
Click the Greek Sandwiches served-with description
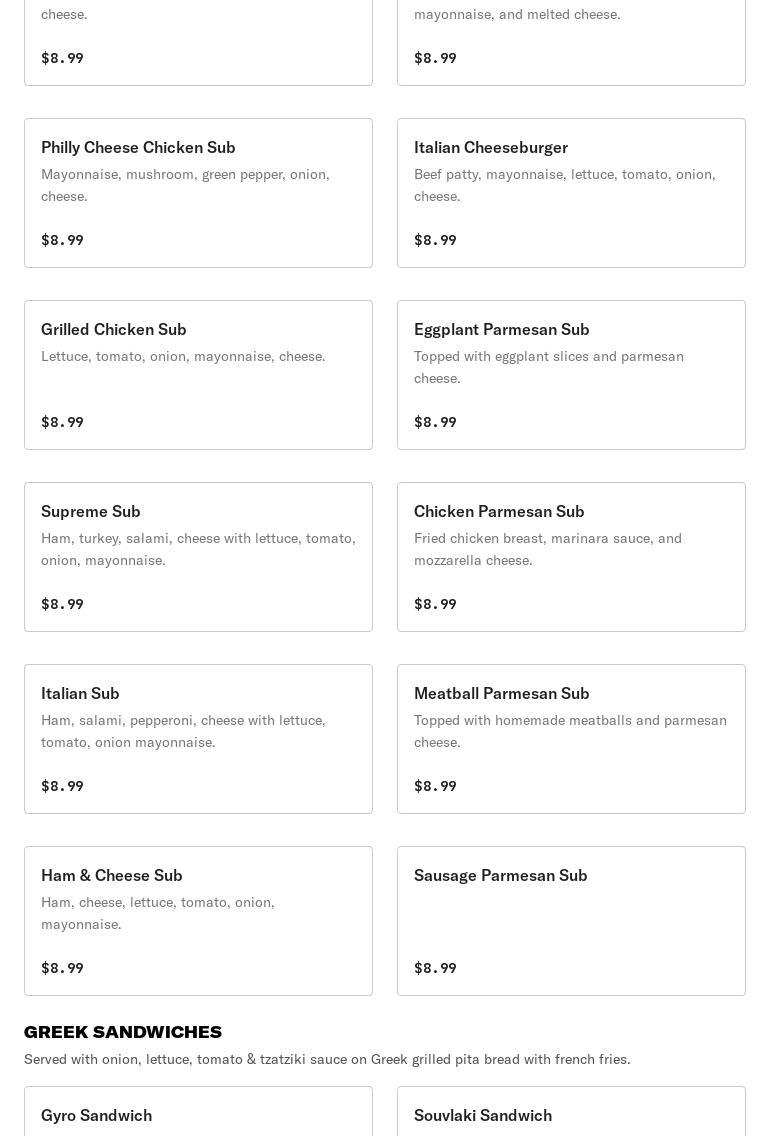(327, 1059)
